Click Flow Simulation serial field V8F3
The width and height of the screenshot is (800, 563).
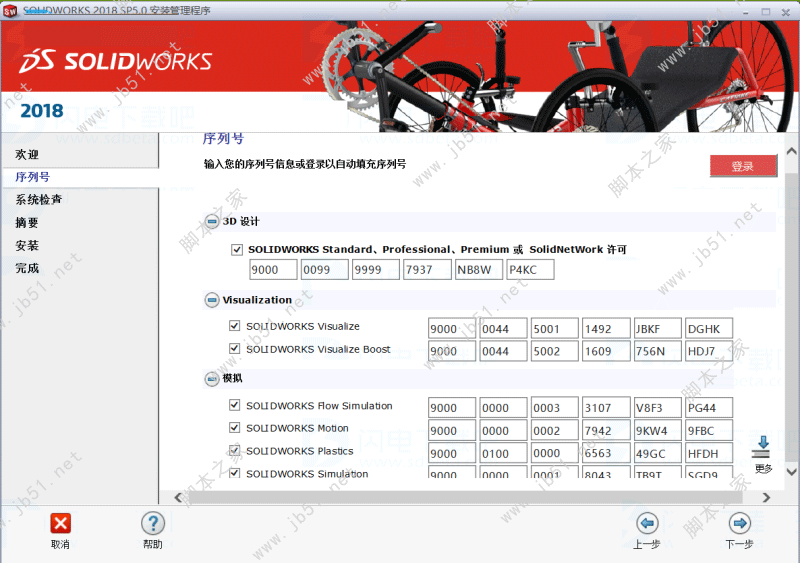(x=658, y=408)
